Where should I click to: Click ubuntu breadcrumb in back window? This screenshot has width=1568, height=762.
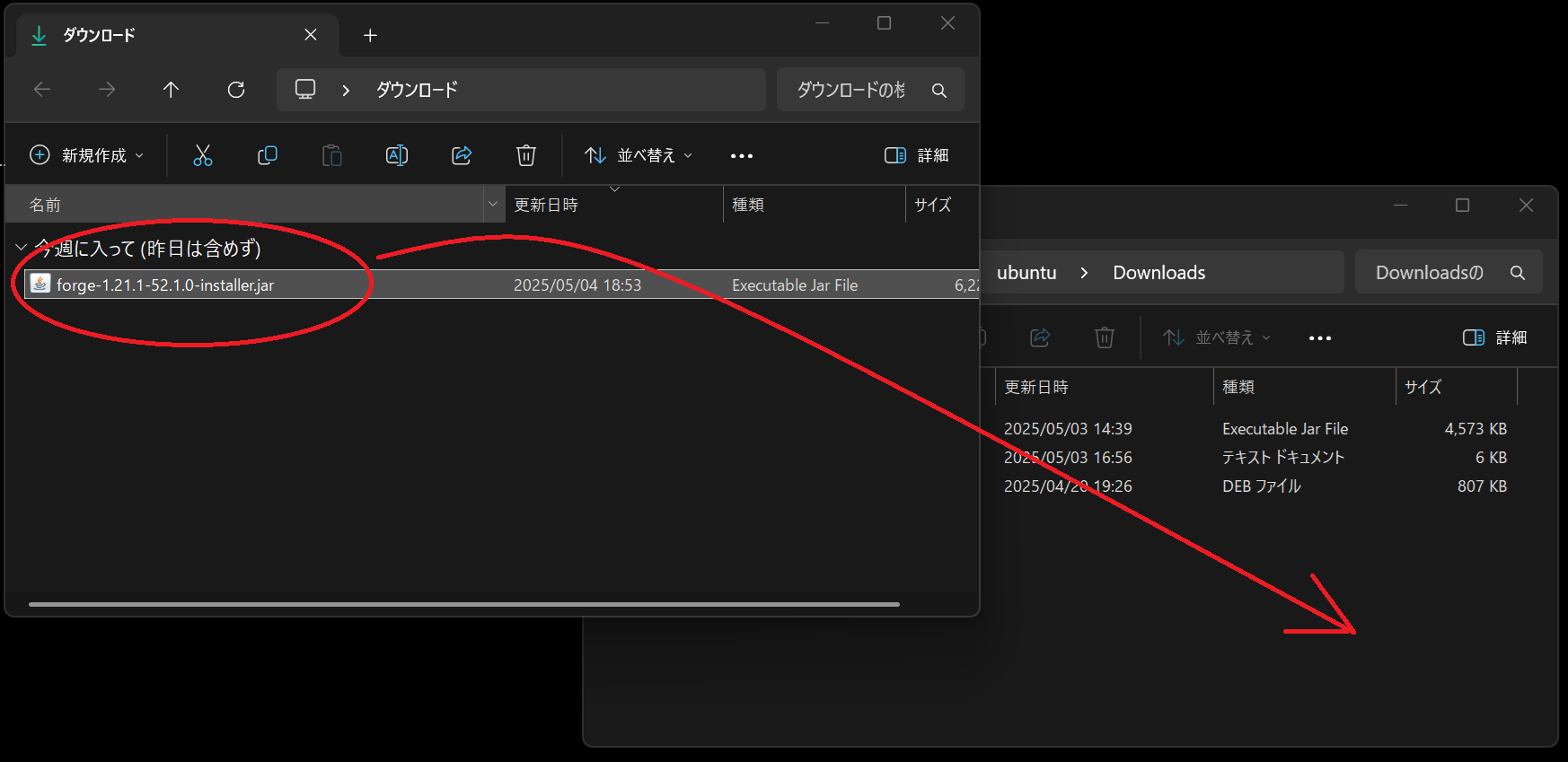(1026, 273)
